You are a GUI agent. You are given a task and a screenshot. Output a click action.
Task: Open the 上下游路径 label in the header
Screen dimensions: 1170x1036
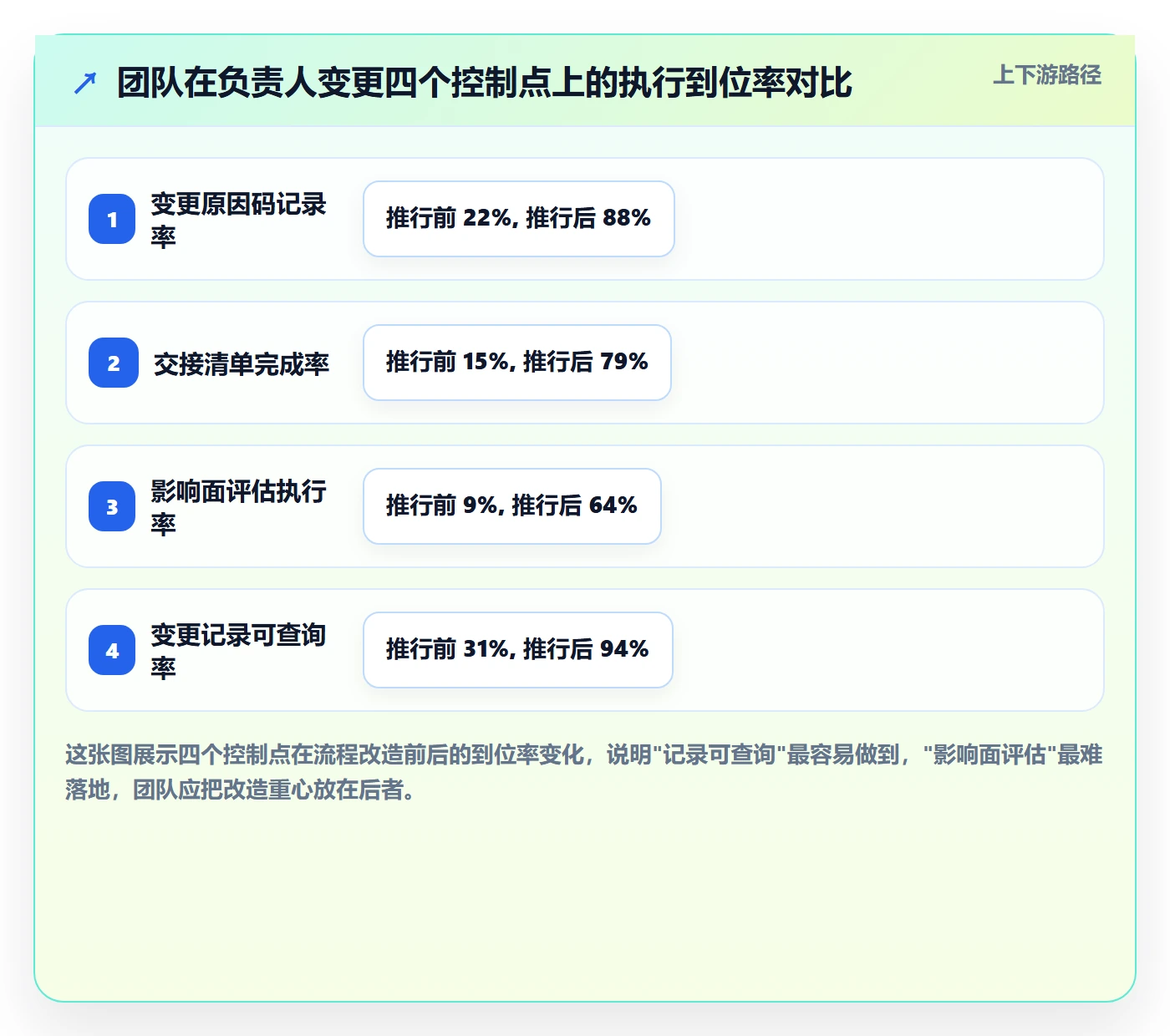[1047, 75]
